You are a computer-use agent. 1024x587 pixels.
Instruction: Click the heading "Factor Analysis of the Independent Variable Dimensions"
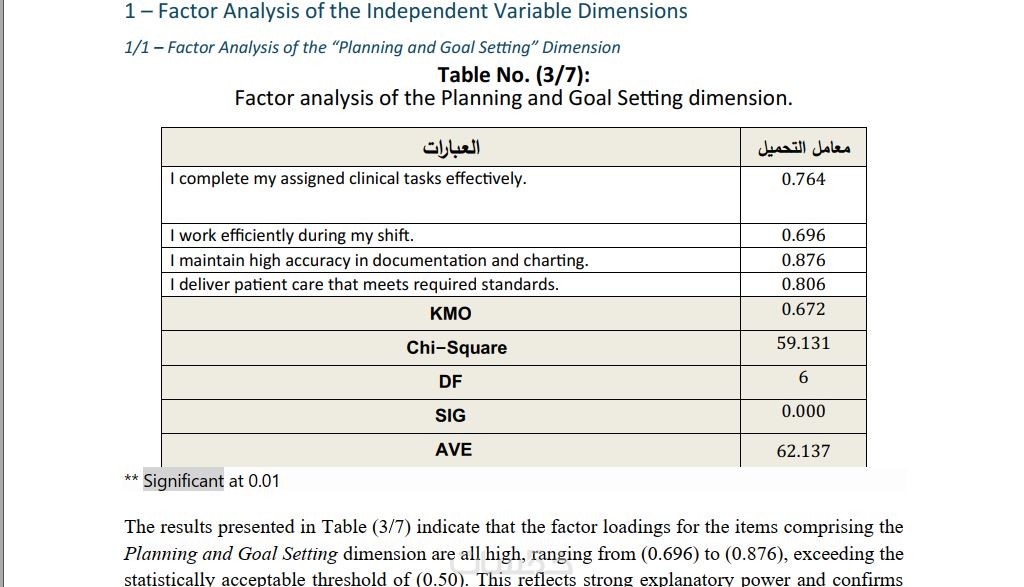pyautogui.click(x=422, y=12)
